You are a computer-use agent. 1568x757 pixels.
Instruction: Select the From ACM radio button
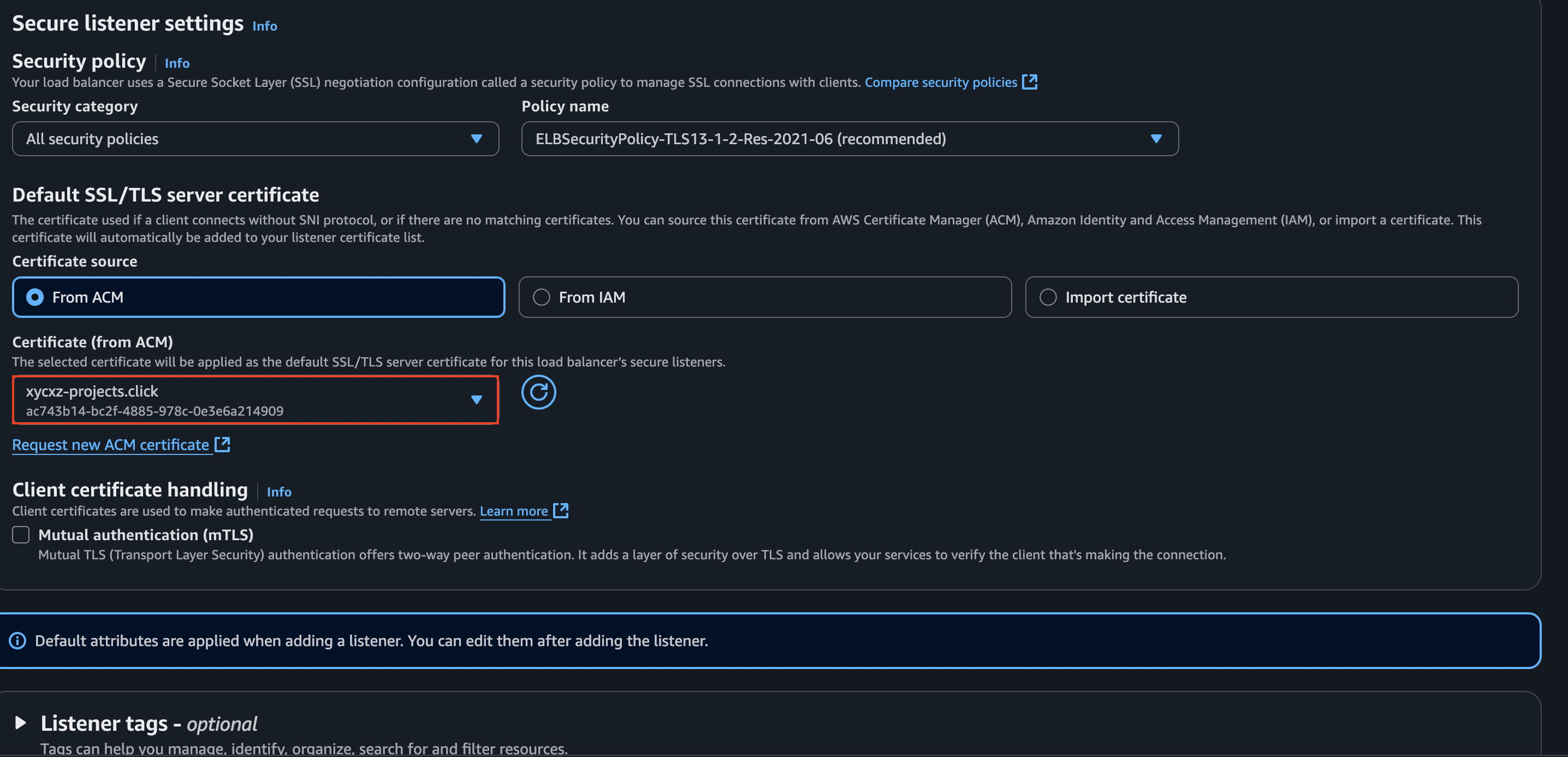point(35,297)
